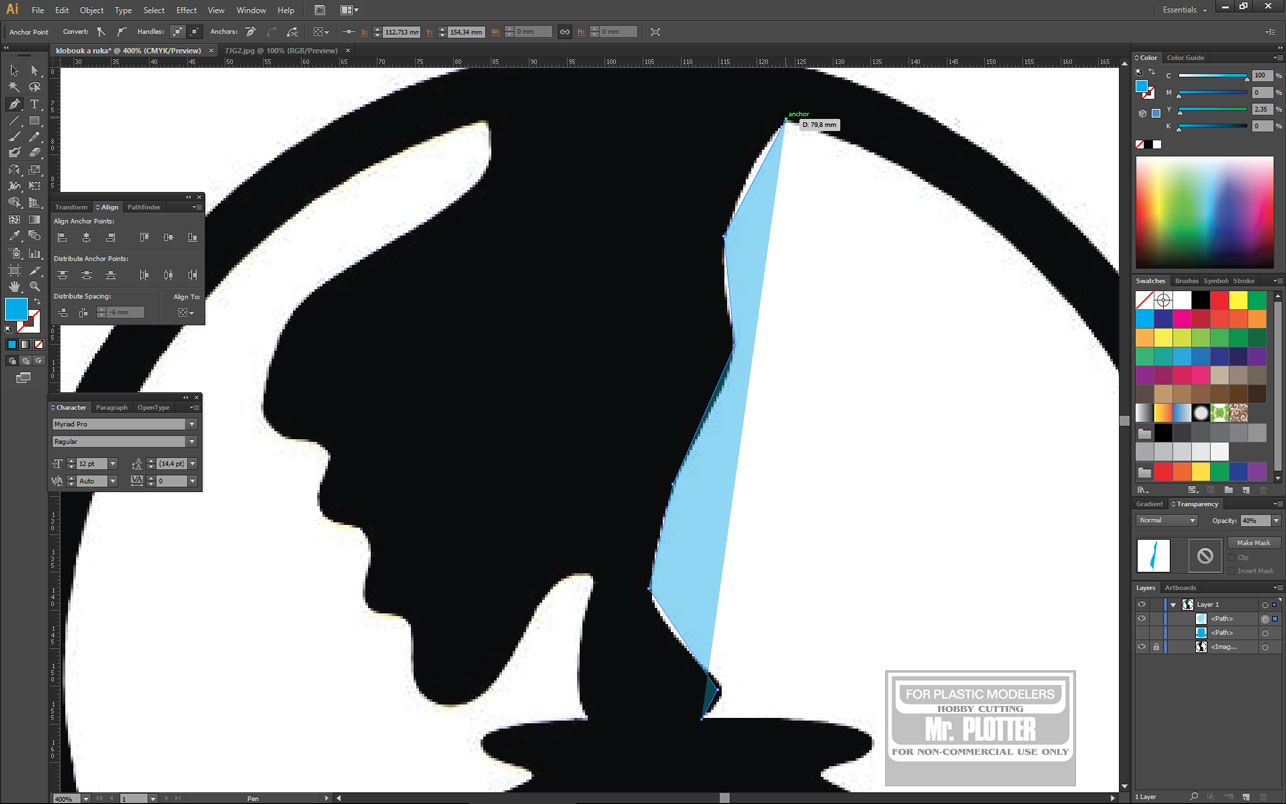Screen dimensions: 1286x804
Task: Open the Normal blending mode dropdown
Action: pyautogui.click(x=1166, y=520)
